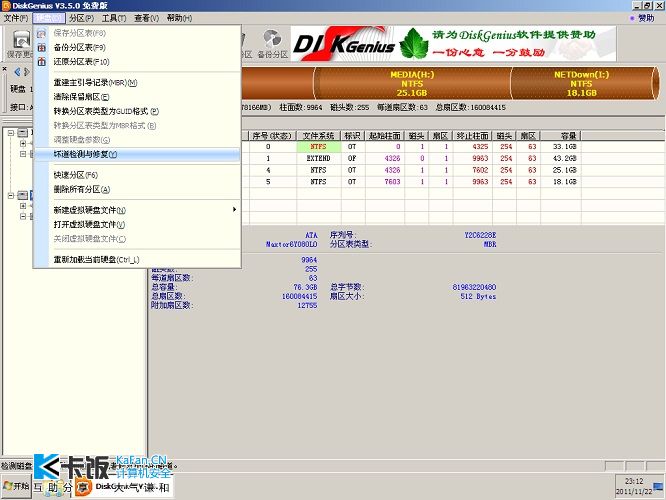Choose 还原分区表(F10) from menu
This screenshot has width=666, height=500.
click(x=81, y=62)
